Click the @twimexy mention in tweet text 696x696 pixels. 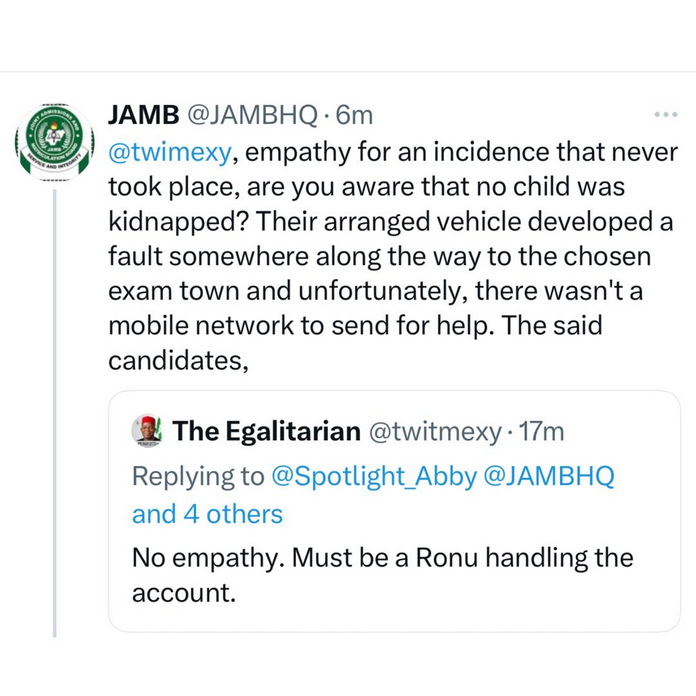point(172,153)
